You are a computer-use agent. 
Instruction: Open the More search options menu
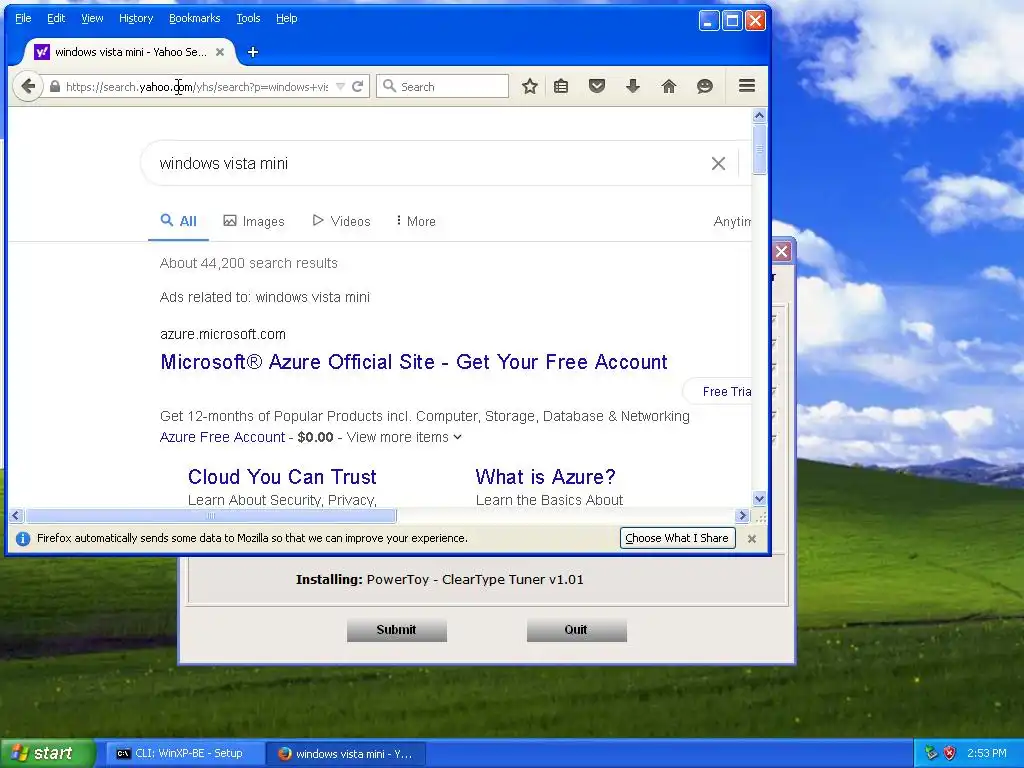click(415, 221)
